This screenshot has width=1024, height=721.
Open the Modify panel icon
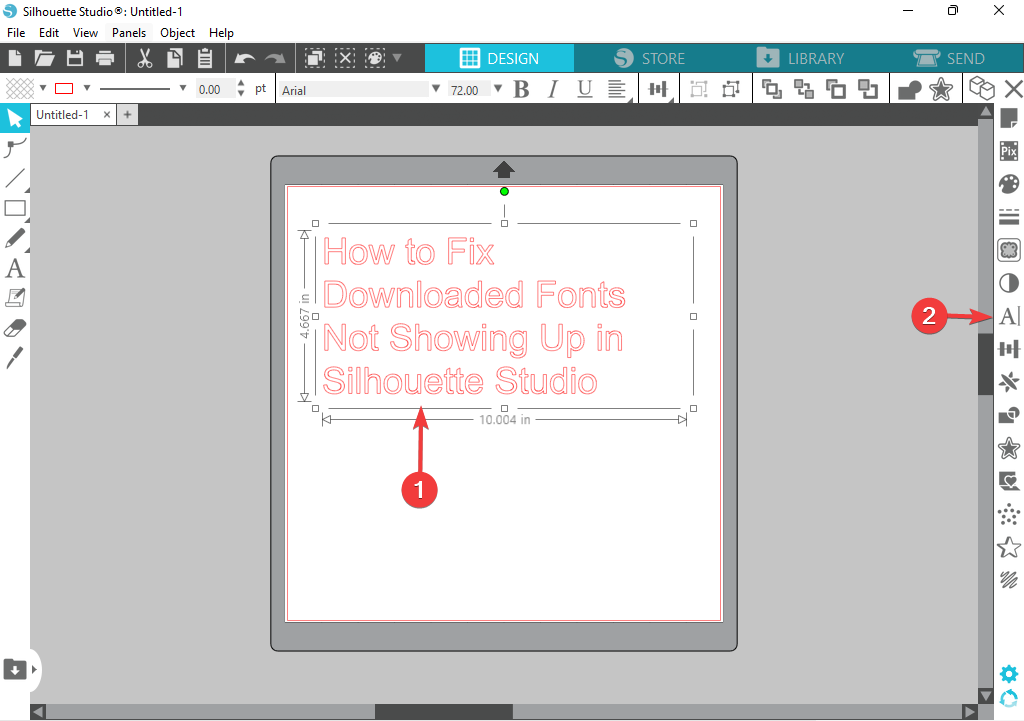tap(1009, 415)
